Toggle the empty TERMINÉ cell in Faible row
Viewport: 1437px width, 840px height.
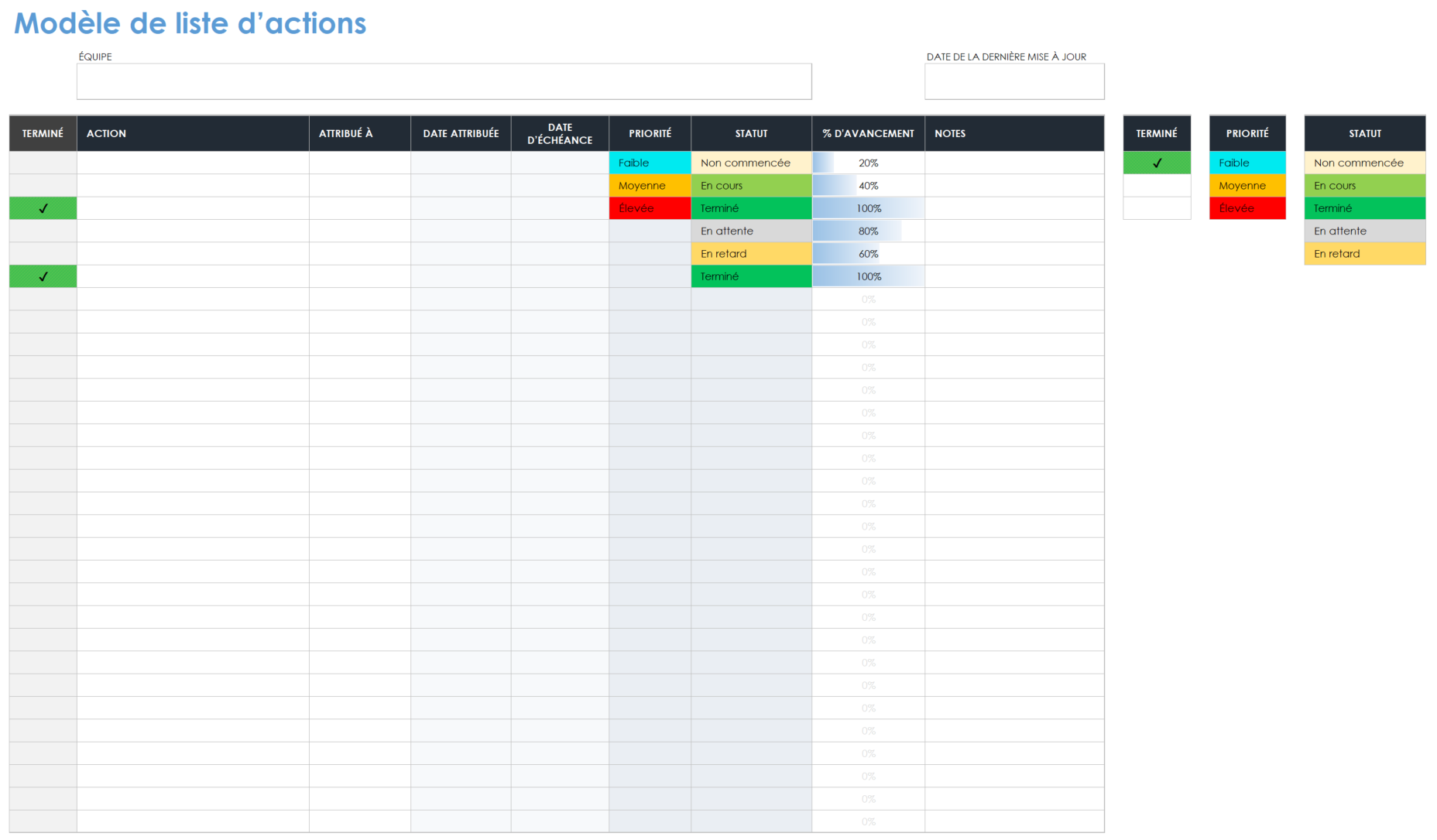43,163
